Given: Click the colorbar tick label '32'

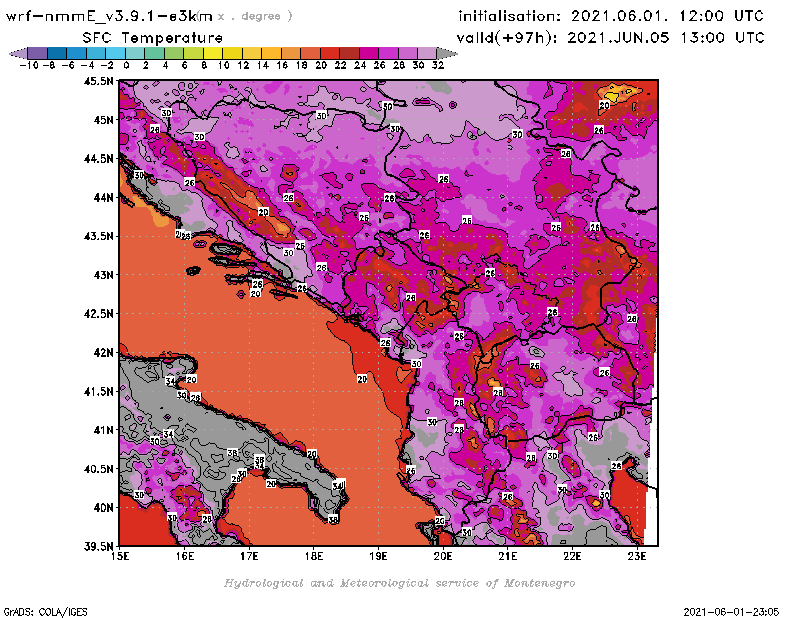Looking at the screenshot, I should click(438, 65).
